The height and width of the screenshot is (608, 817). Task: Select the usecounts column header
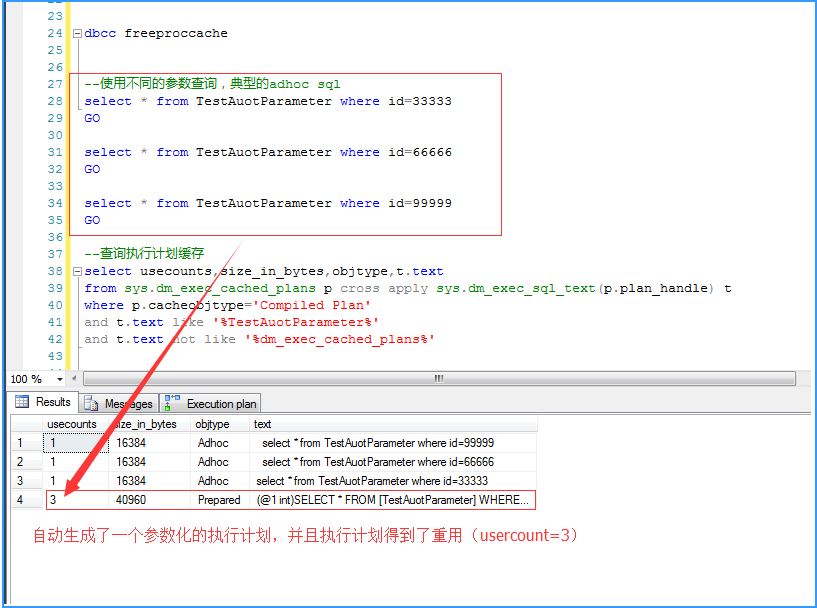[x=75, y=424]
